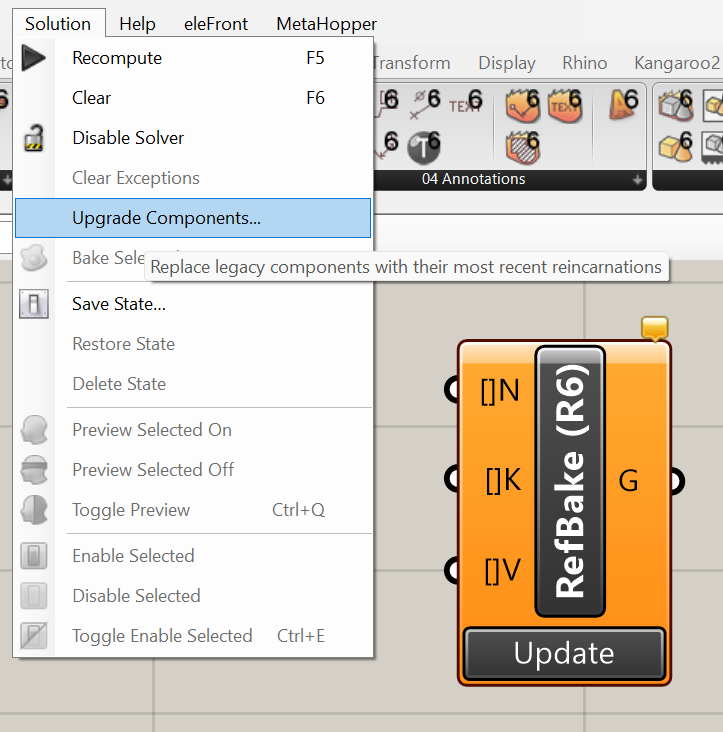This screenshot has height=732, width=723.
Task: Choose Restore State menu entry
Action: pos(193,344)
